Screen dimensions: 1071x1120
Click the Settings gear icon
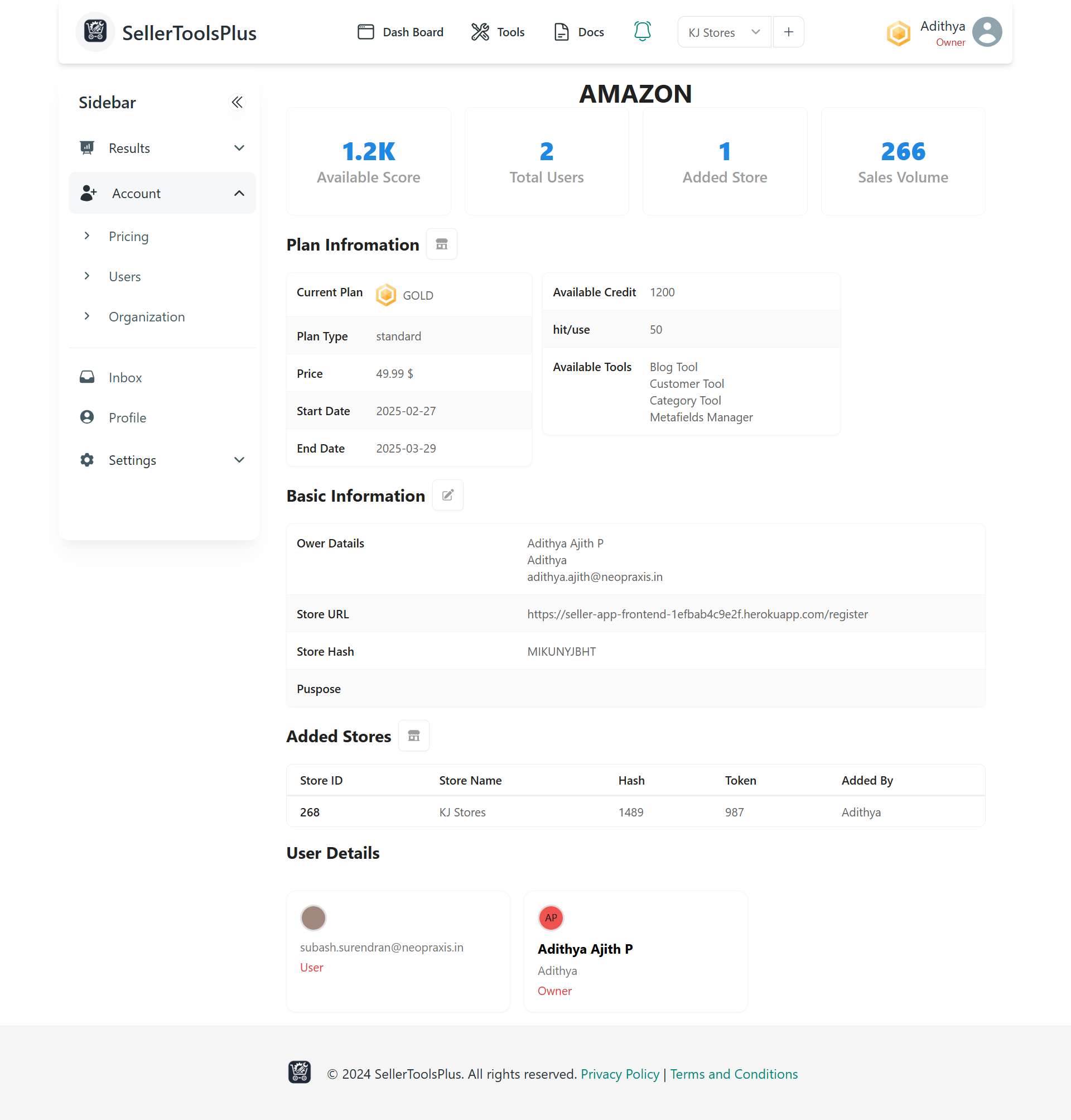(x=87, y=460)
